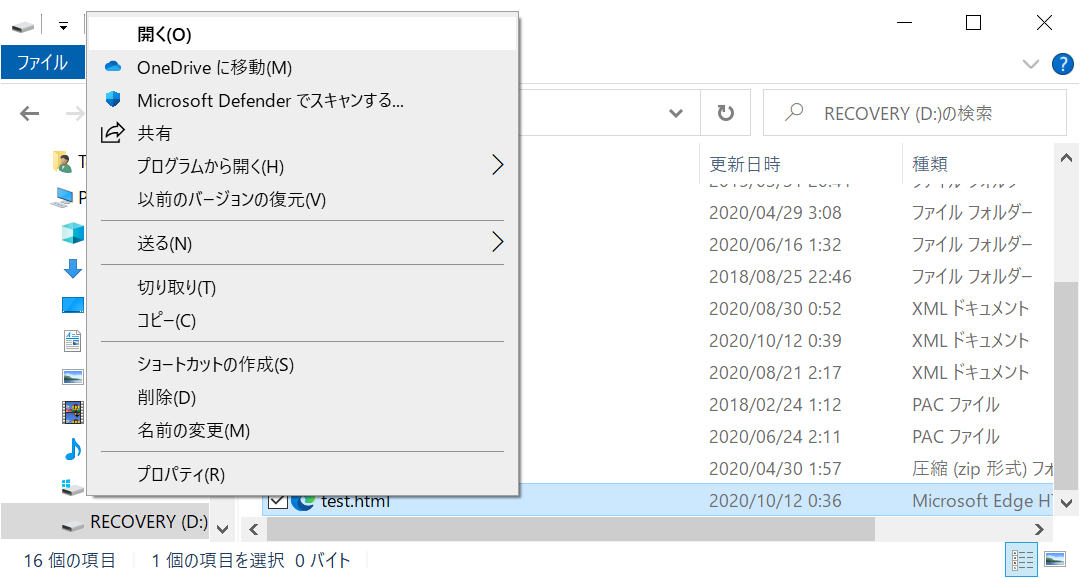Expand Open with (プログラムから開く) submenu

(x=302, y=166)
